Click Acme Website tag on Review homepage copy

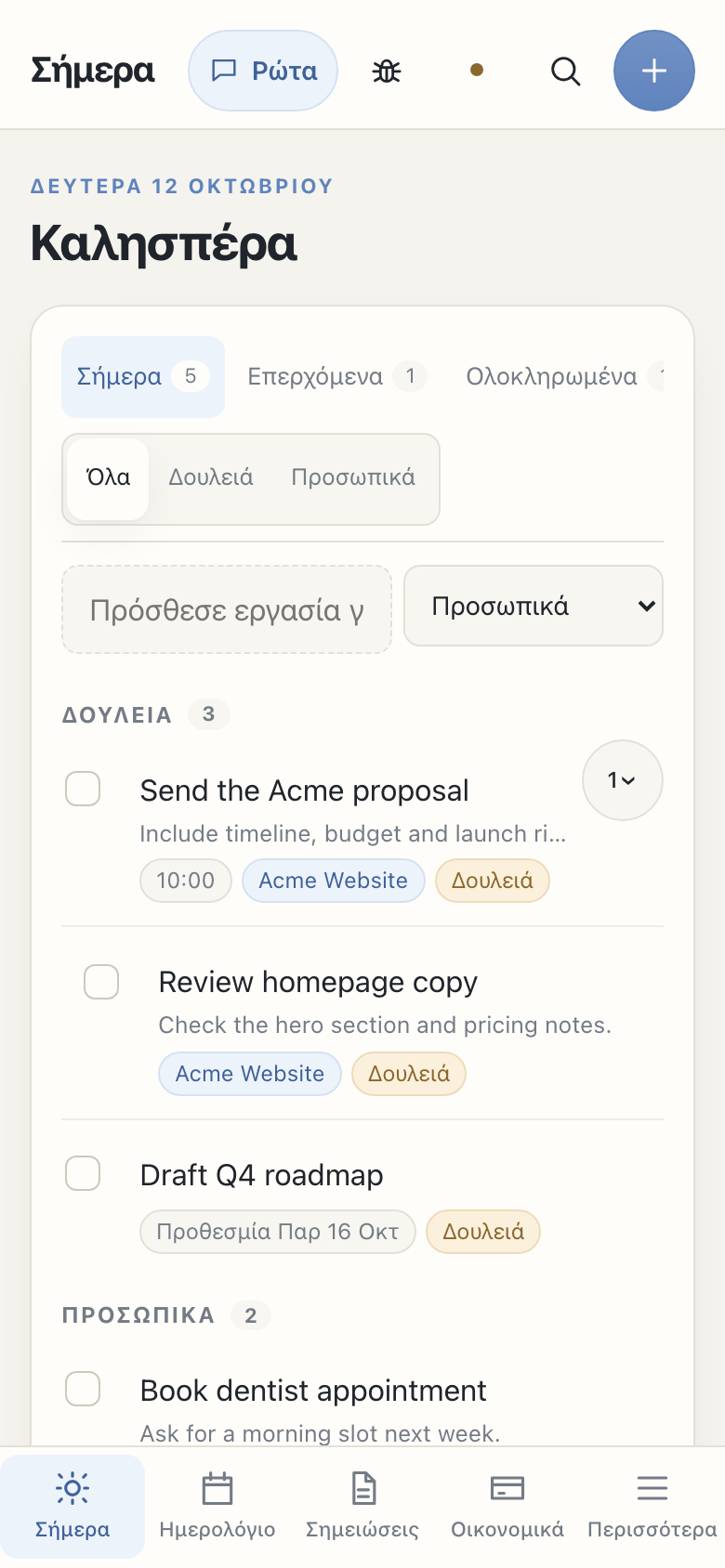coord(250,1074)
